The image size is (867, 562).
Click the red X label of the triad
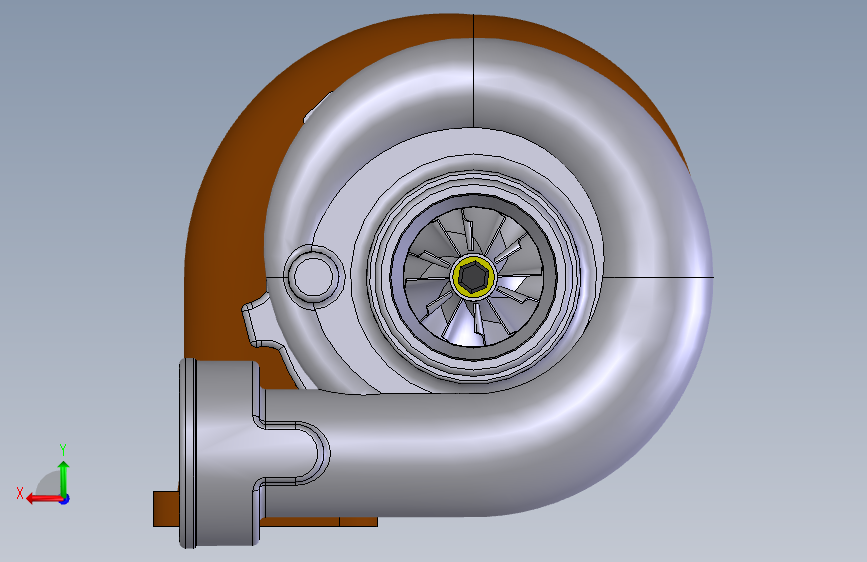click(20, 493)
